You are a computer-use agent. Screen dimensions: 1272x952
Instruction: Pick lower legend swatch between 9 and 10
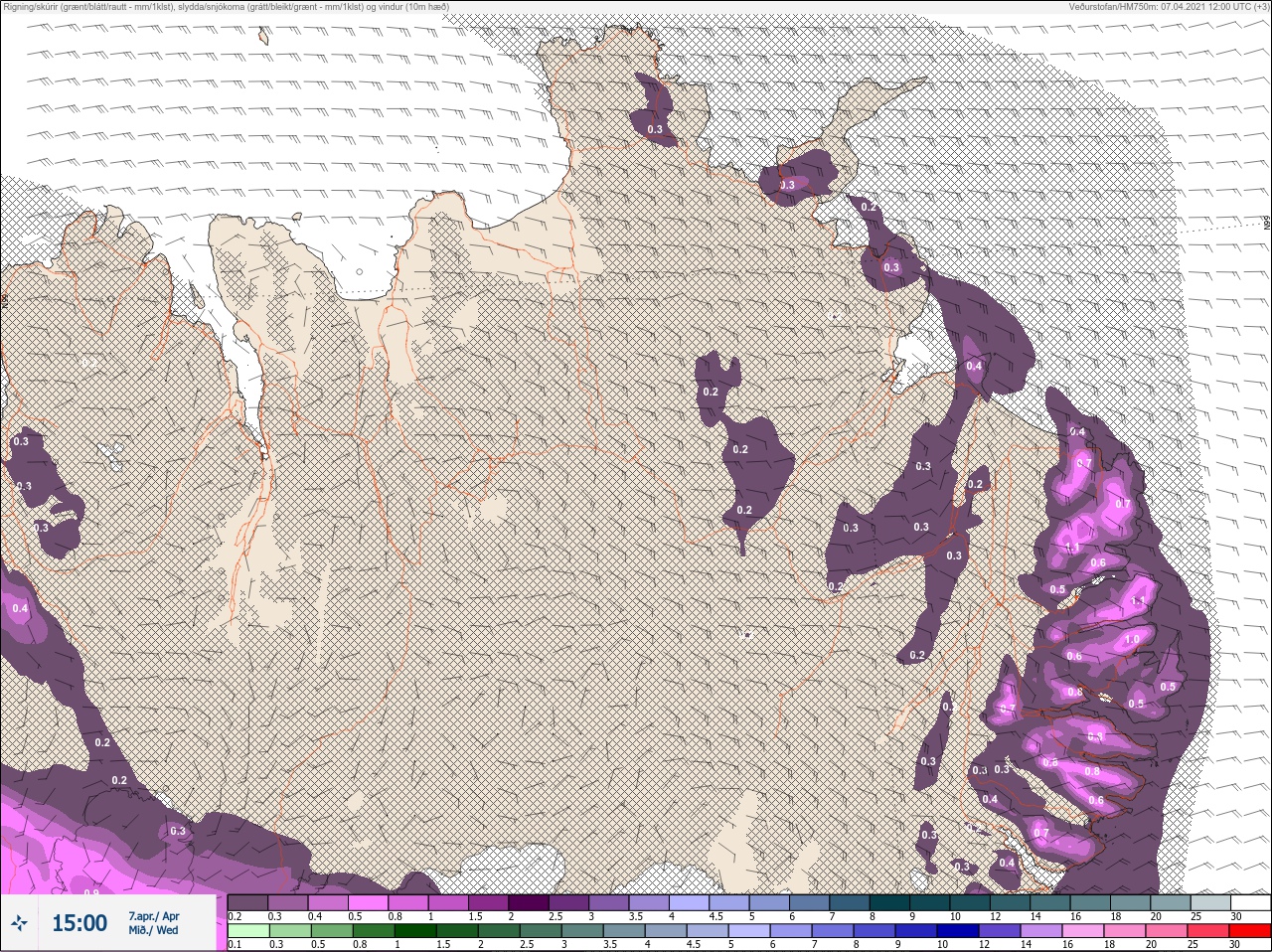click(914, 931)
